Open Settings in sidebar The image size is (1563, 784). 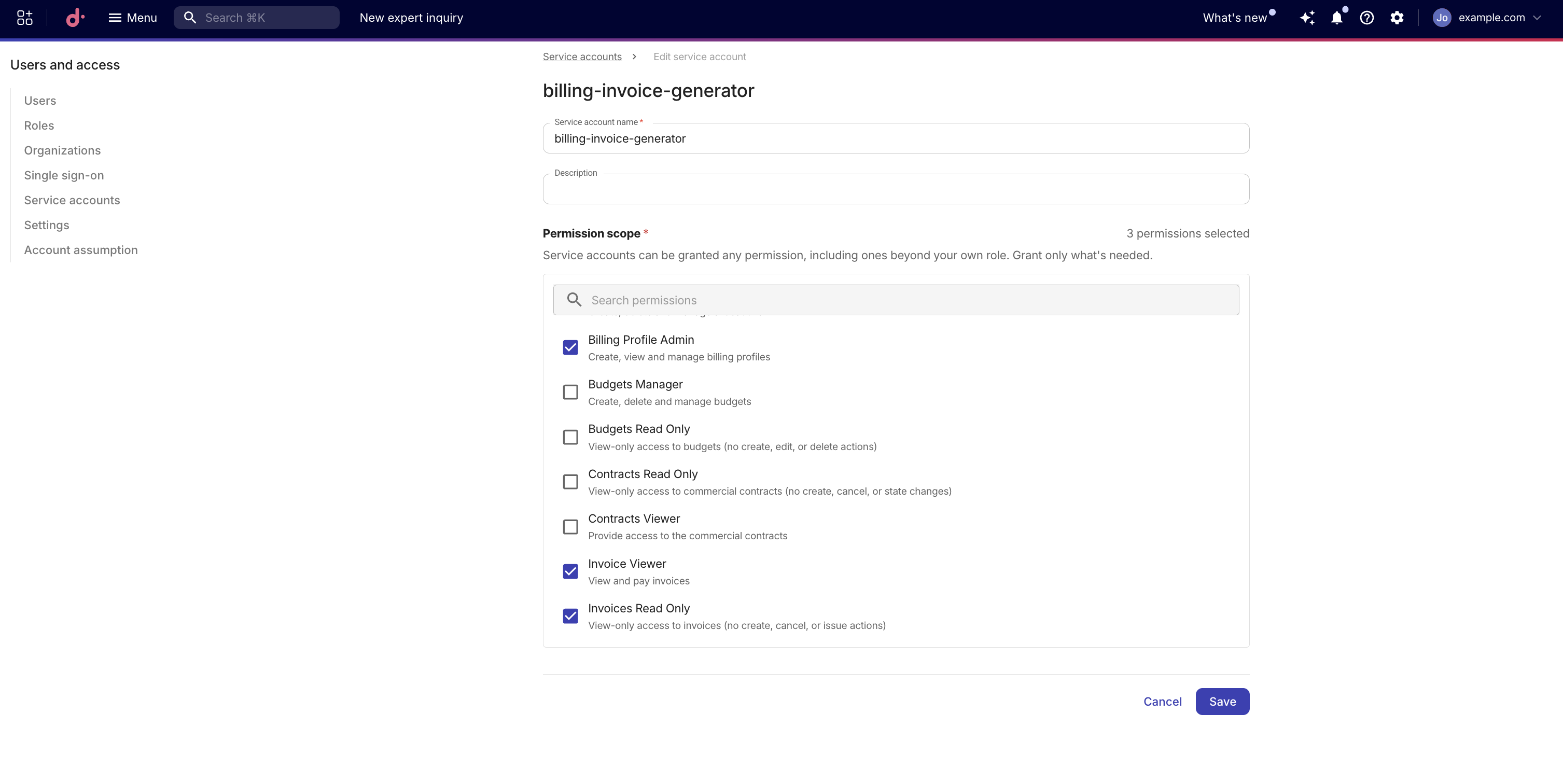pos(47,225)
